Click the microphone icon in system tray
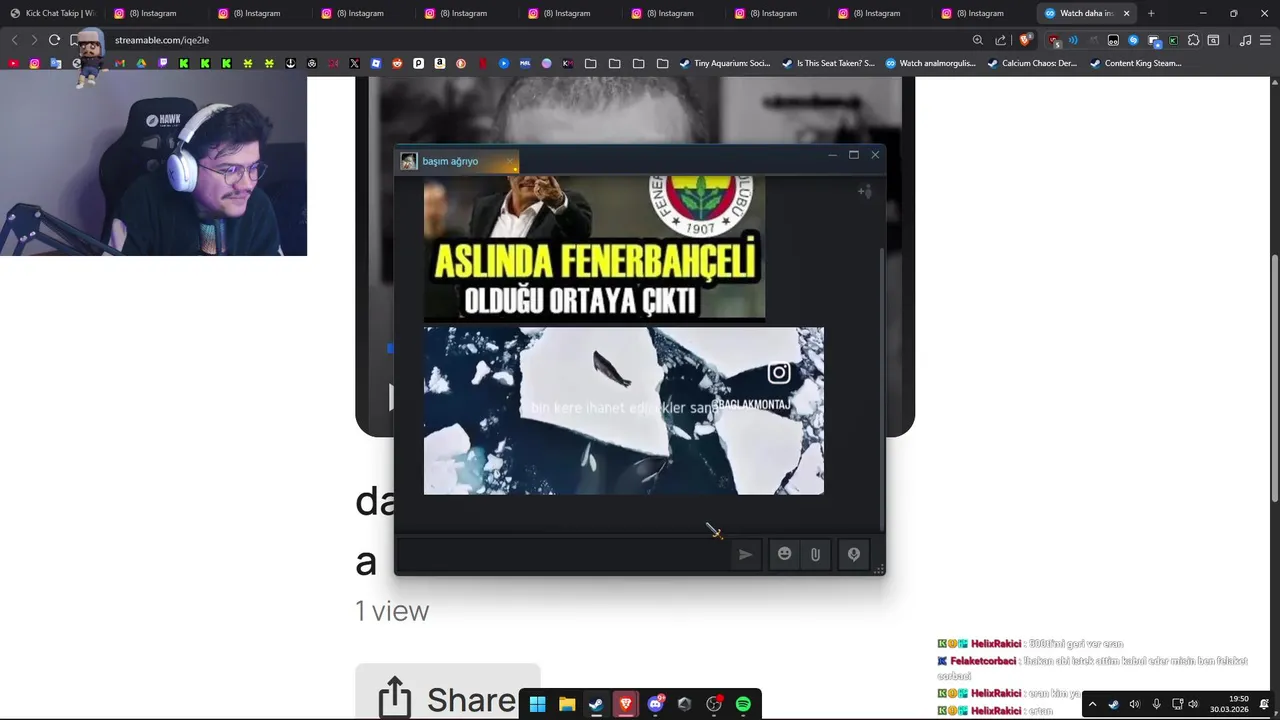This screenshot has width=1280, height=720. point(1156,704)
